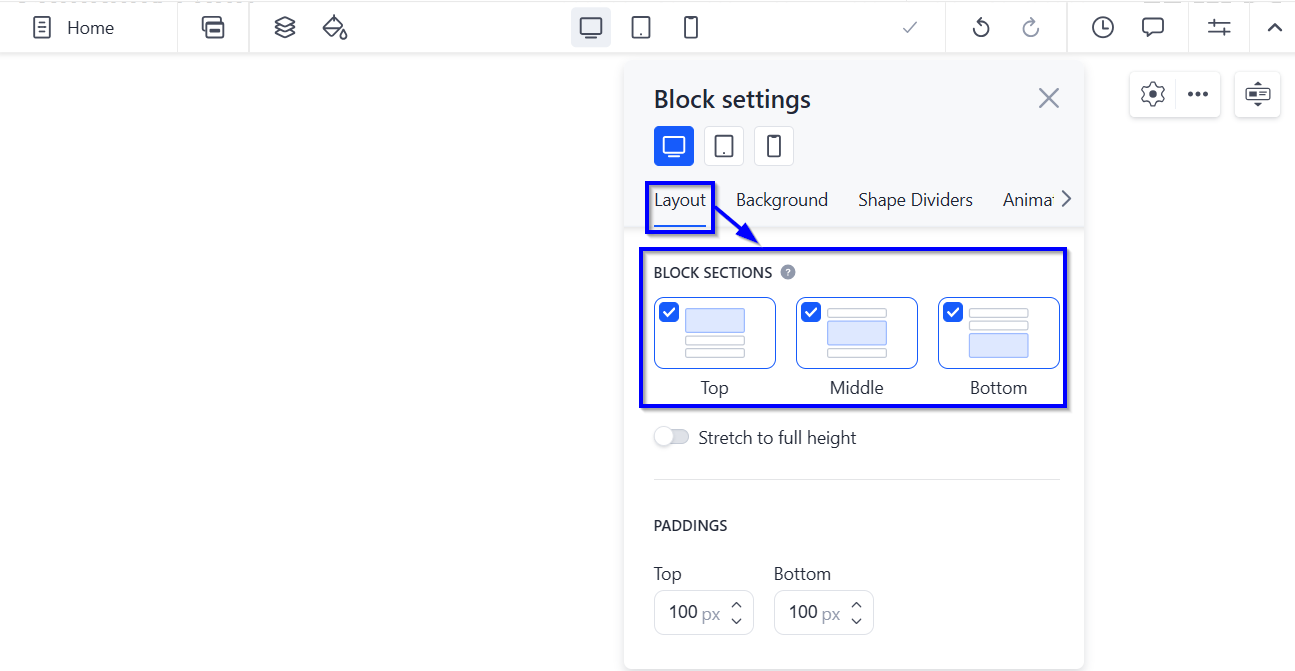Switch to the Shape Dividers tab
This screenshot has width=1295, height=671.
pos(915,200)
